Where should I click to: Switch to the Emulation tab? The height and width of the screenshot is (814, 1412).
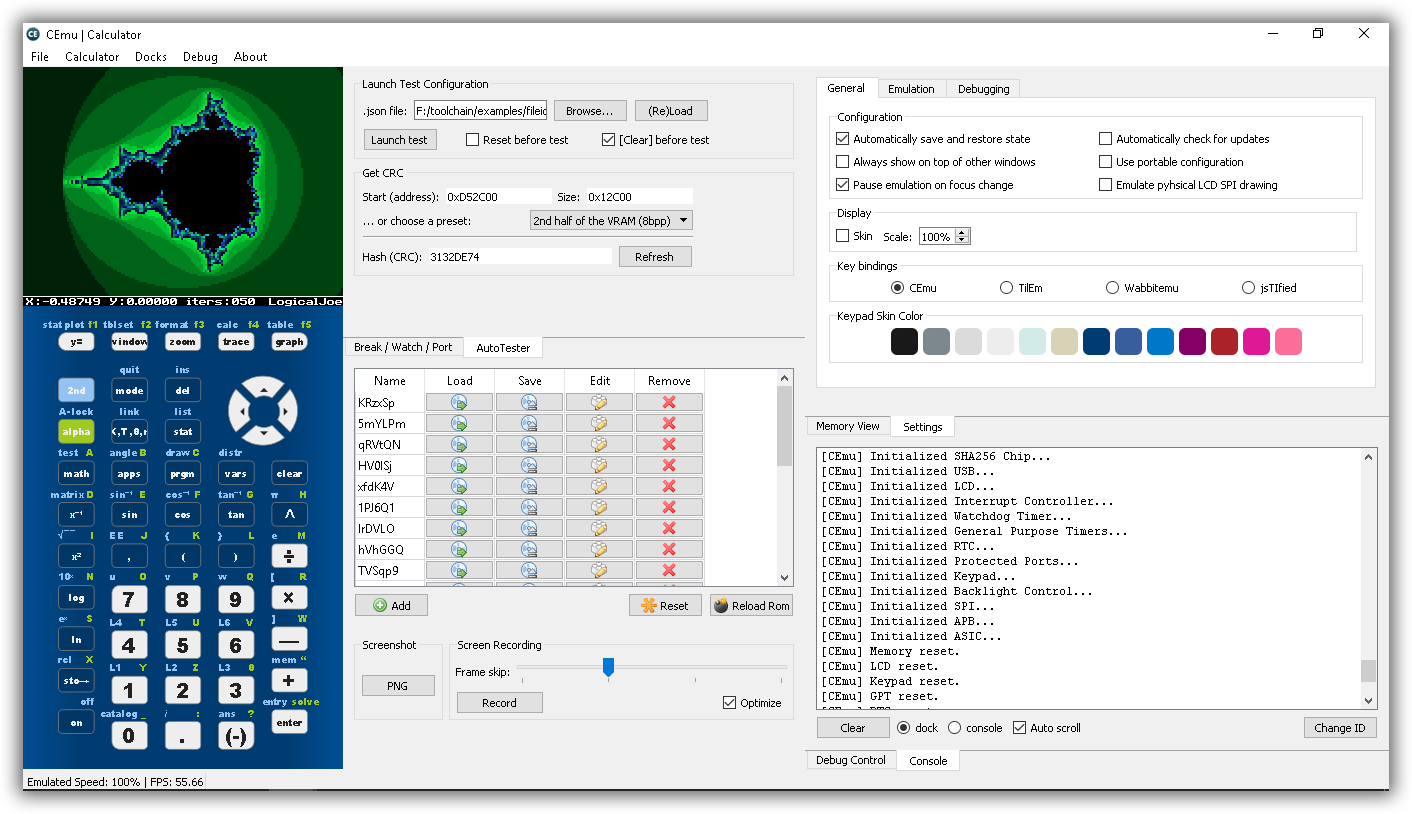tap(911, 88)
